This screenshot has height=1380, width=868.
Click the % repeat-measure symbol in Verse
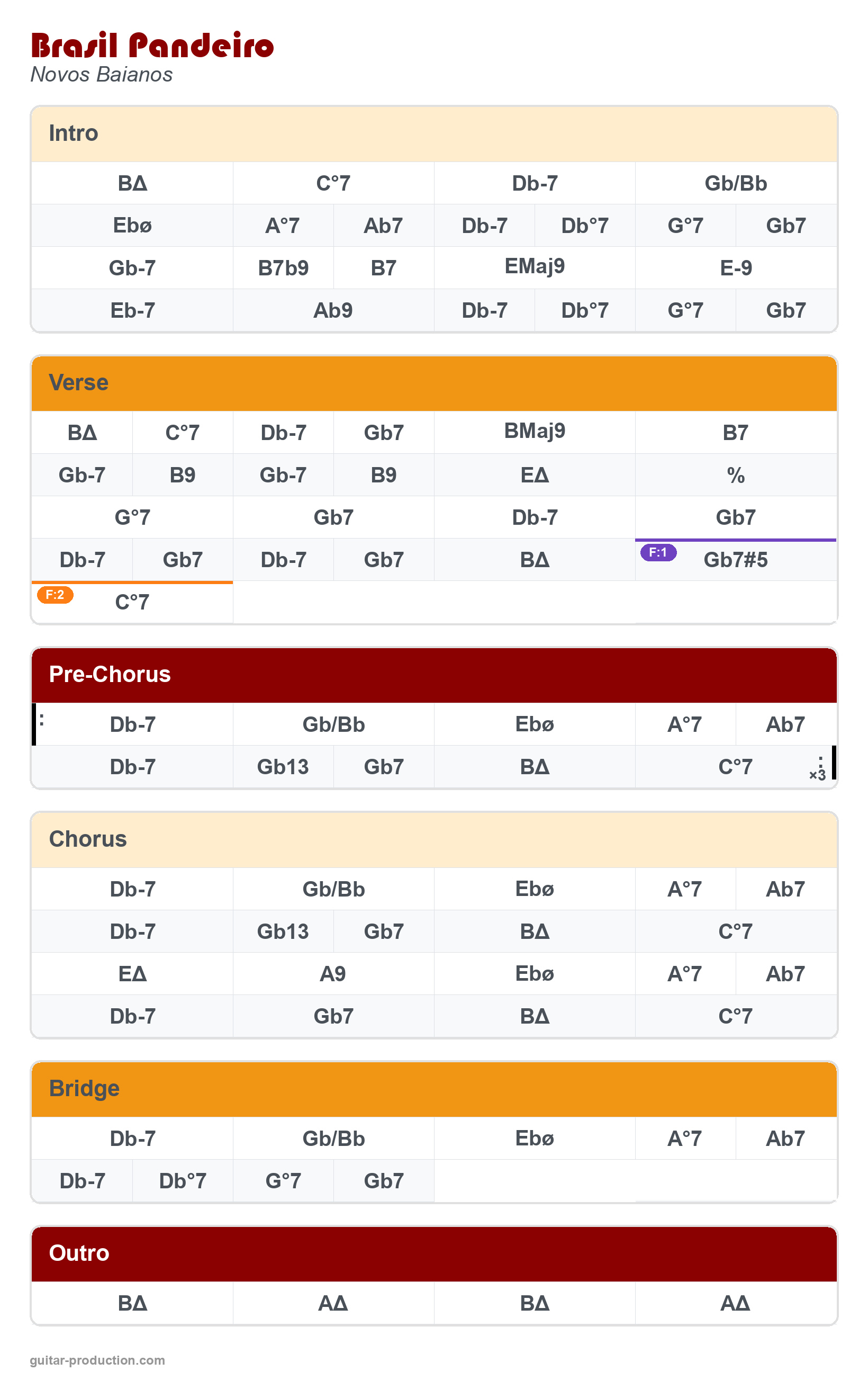[735, 475]
